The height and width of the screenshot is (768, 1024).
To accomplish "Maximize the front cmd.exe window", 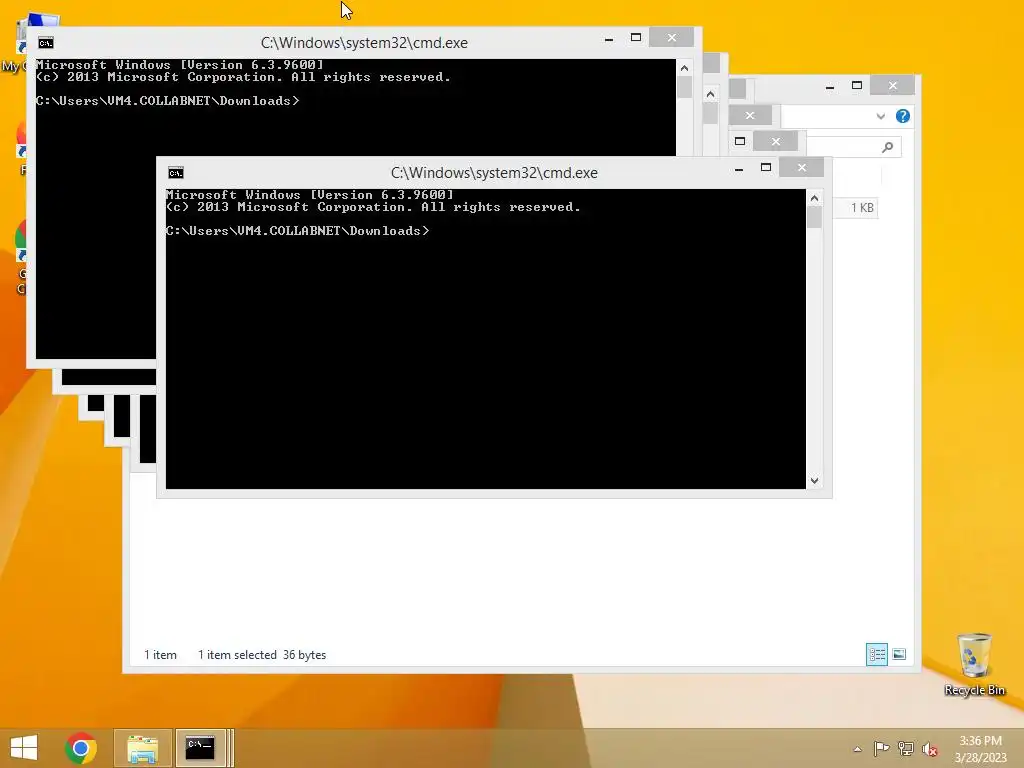I will [765, 168].
